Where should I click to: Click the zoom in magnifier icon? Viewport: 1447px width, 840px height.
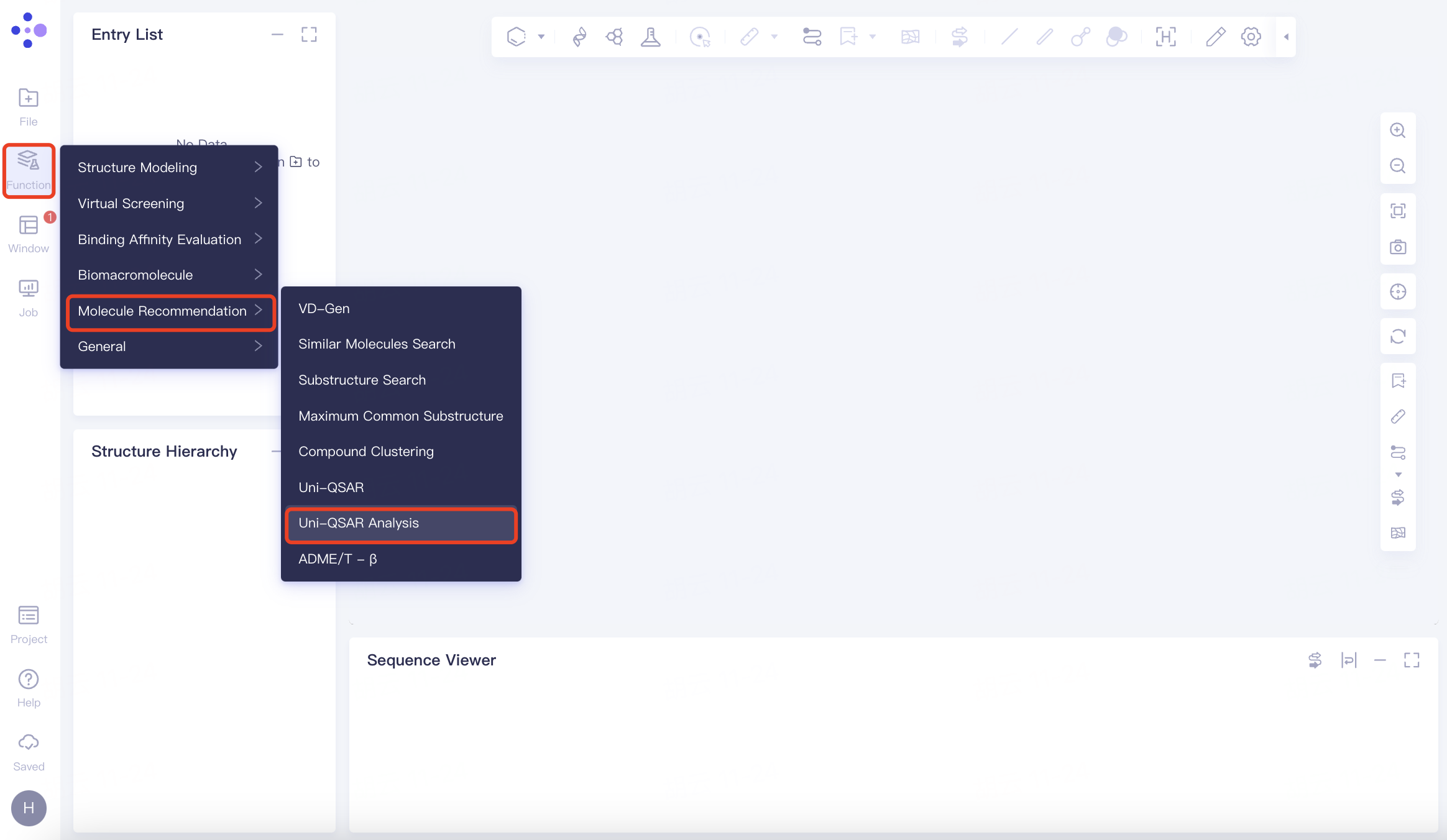click(x=1398, y=130)
